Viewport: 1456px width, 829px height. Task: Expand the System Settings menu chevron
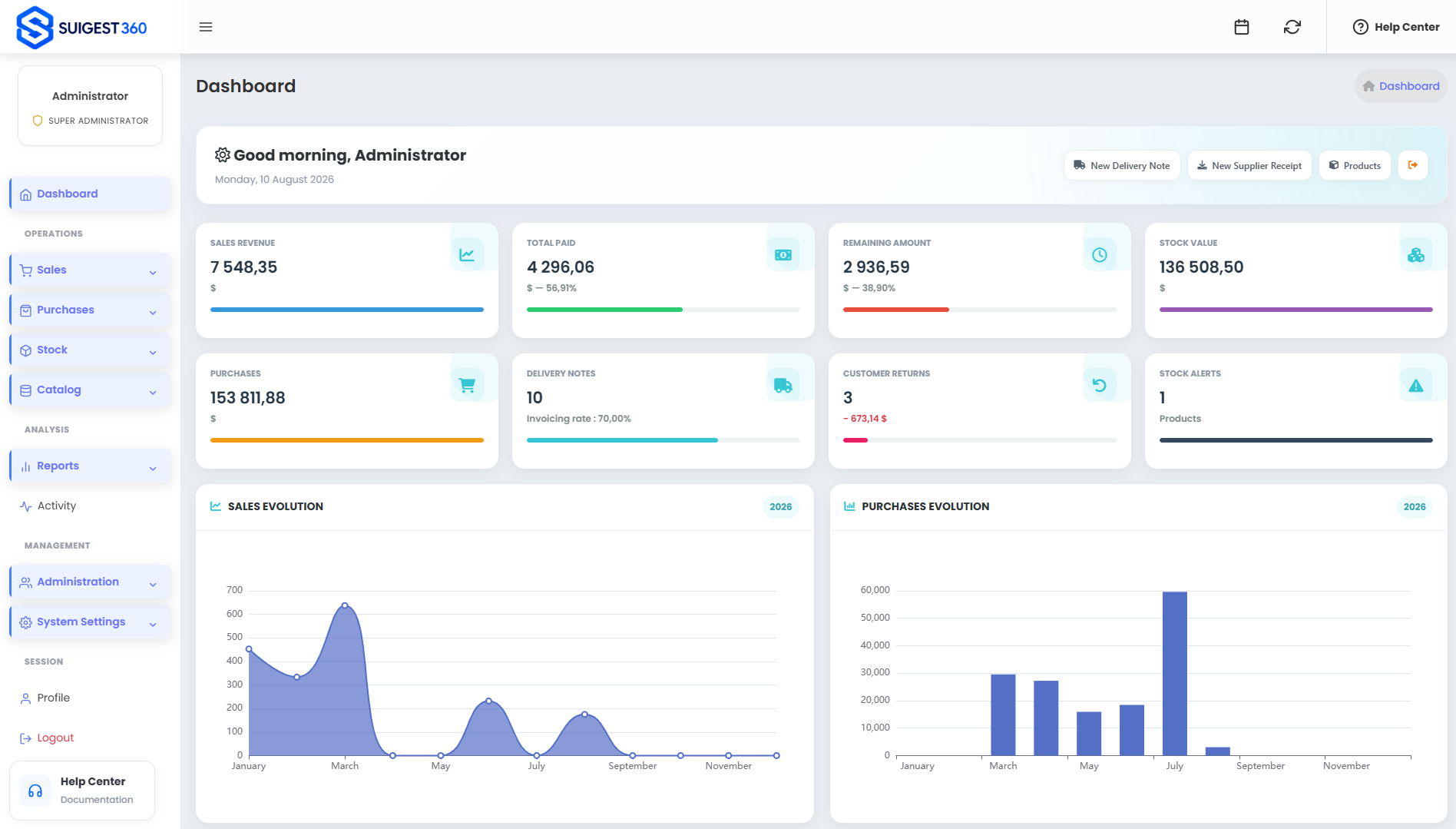(153, 624)
